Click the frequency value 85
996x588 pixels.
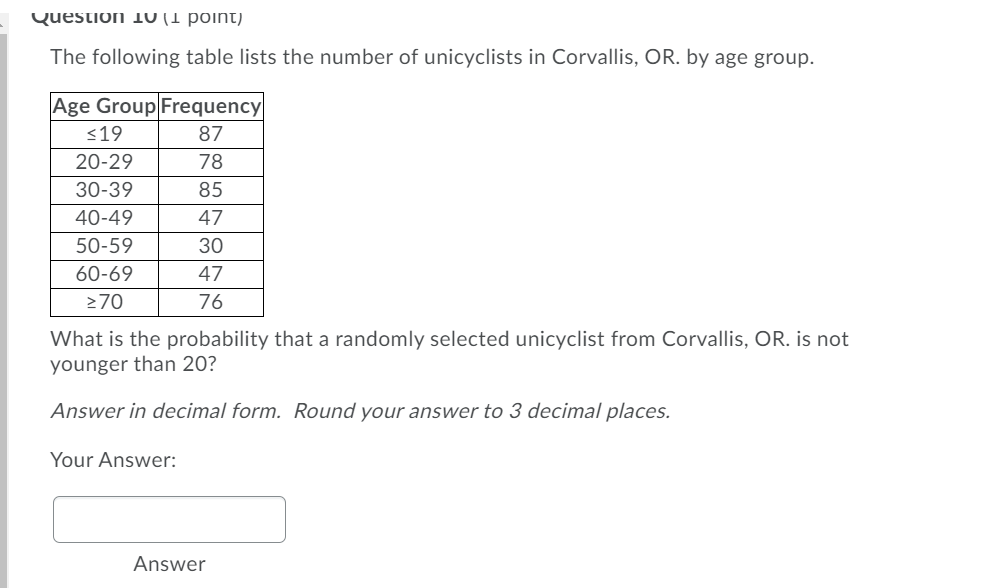210,190
